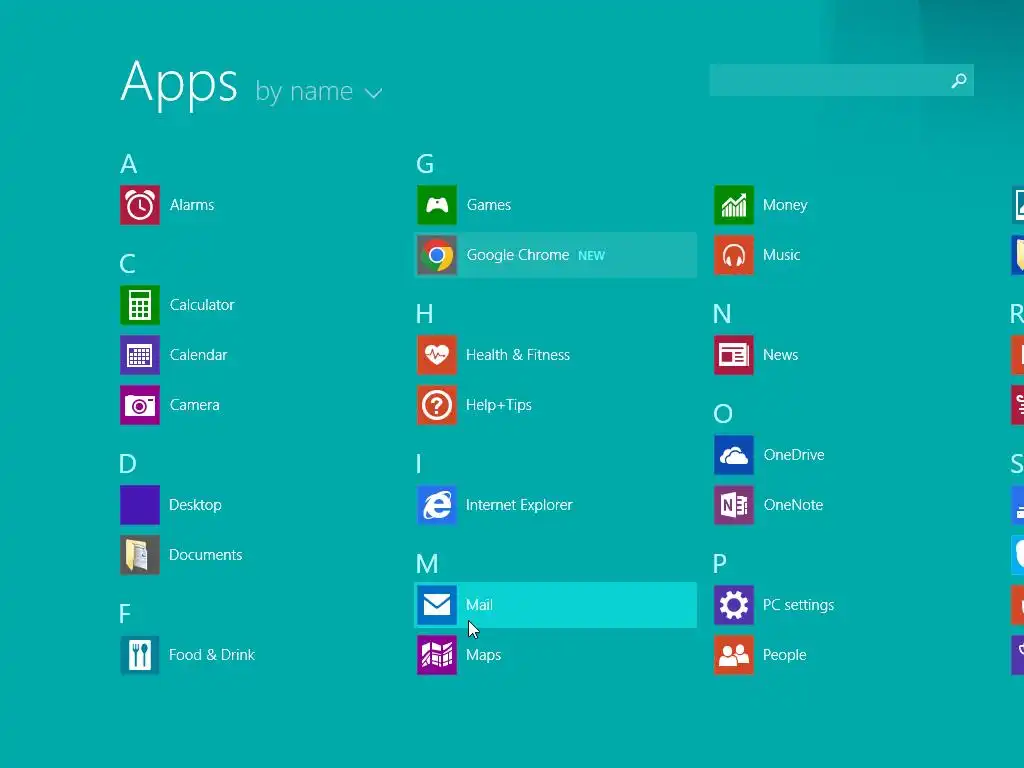Viewport: 1024px width, 768px height.
Task: Click the letter M group header
Action: 427,564
